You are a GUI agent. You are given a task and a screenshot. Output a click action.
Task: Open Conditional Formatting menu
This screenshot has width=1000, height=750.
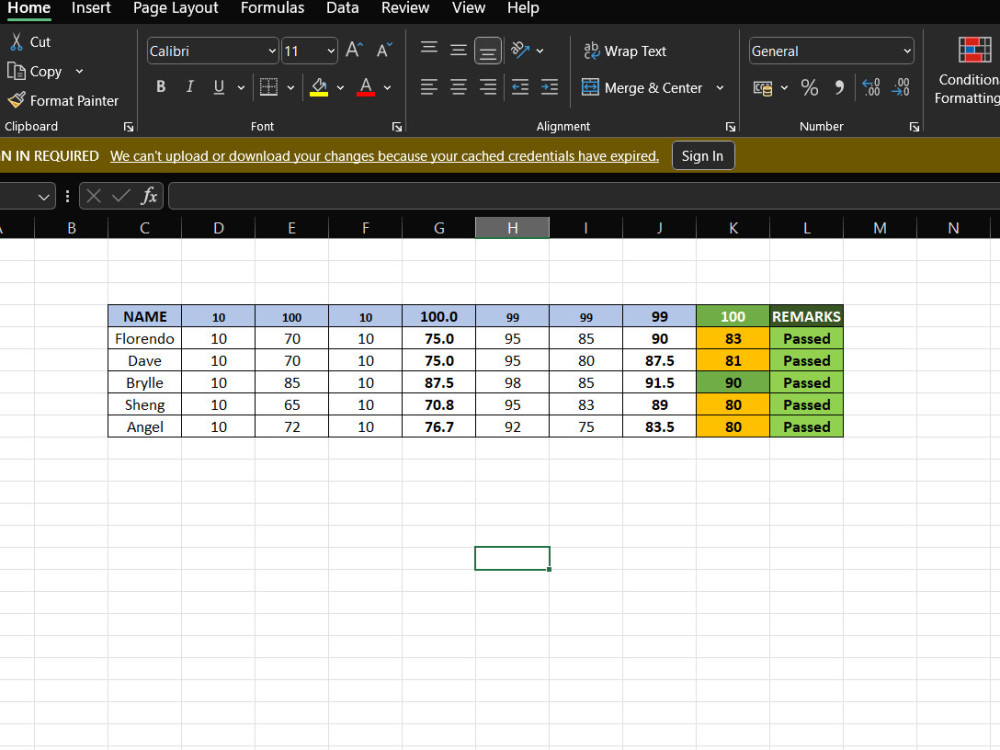(x=967, y=70)
